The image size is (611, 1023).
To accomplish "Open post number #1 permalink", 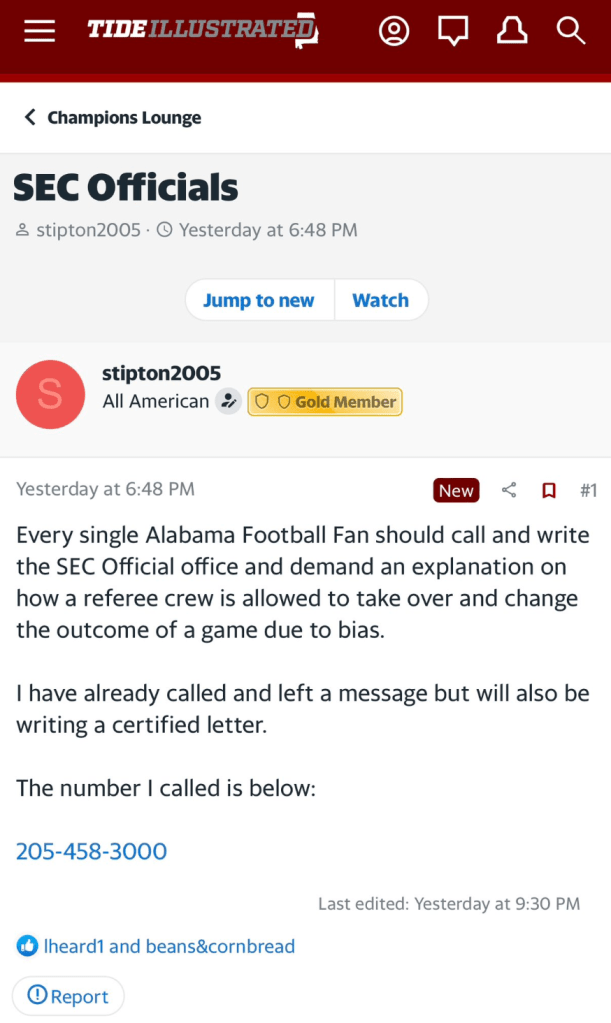I will [588, 490].
